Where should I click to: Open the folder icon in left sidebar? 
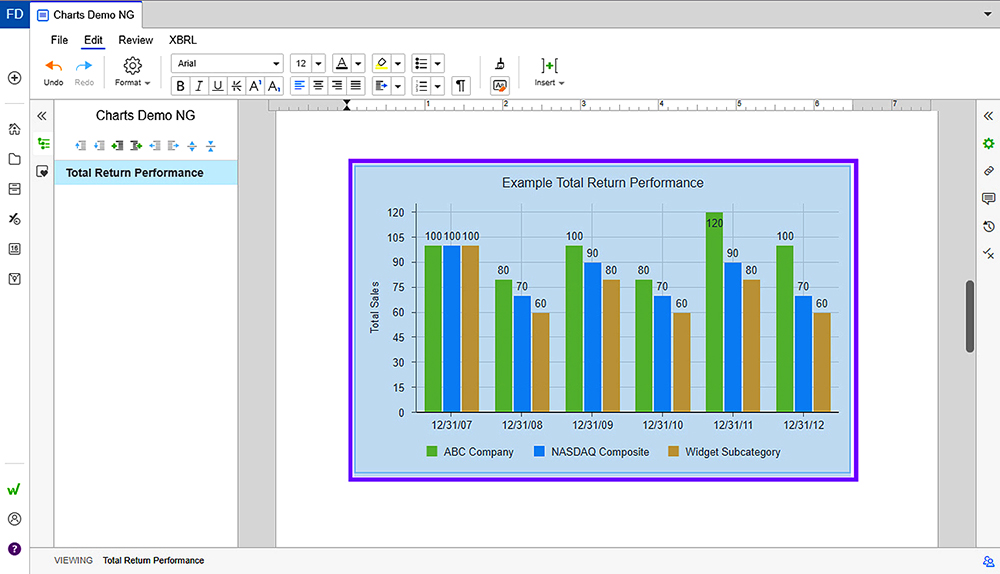click(14, 159)
